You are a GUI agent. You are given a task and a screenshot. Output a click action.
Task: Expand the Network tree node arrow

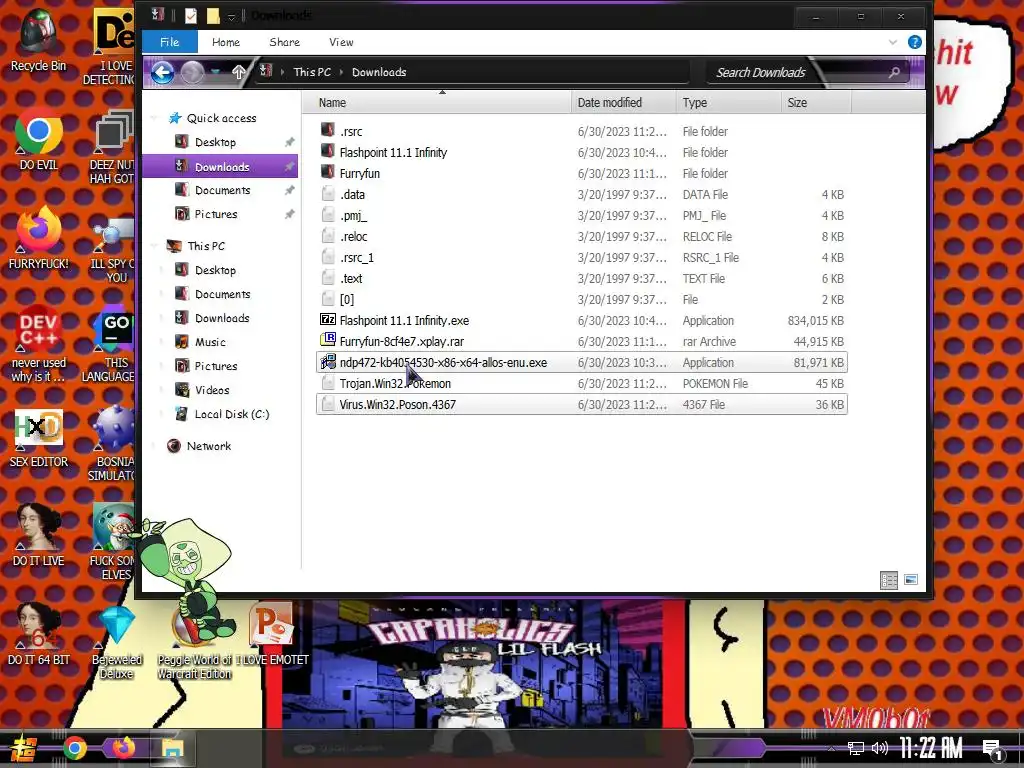click(155, 446)
